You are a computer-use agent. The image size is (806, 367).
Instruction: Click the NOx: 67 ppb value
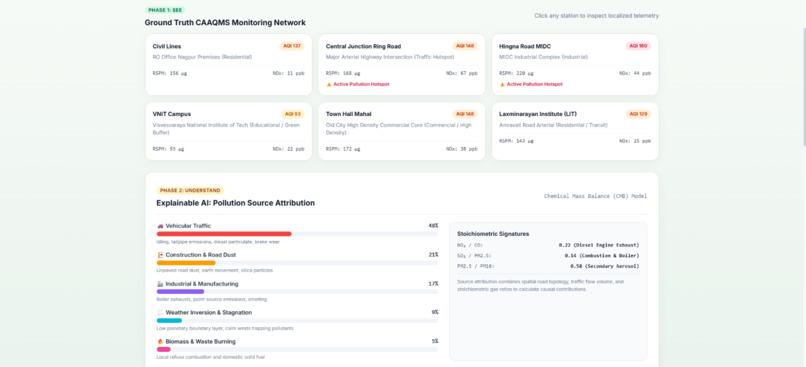(462, 74)
